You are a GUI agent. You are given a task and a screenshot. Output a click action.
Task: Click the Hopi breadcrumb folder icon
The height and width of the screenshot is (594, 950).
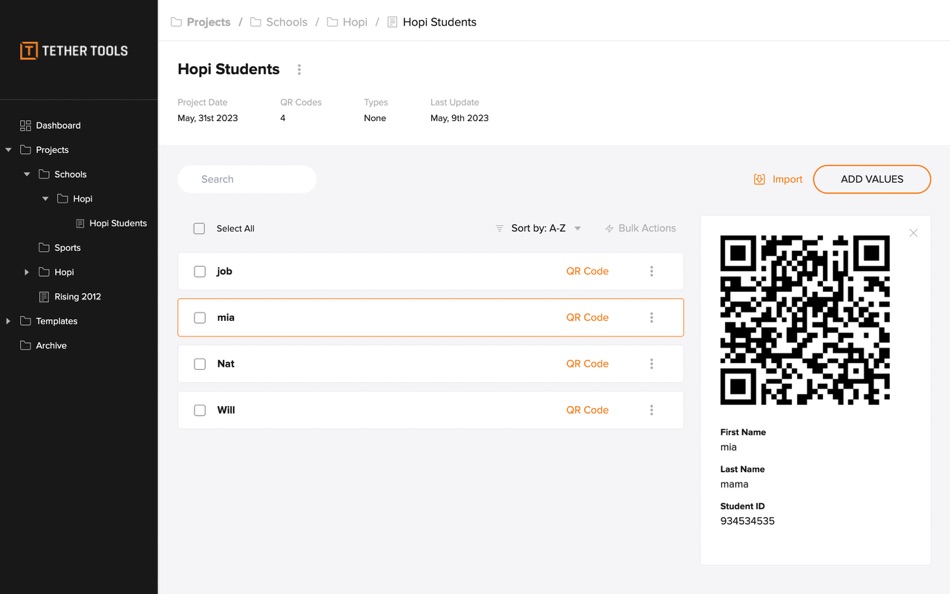coord(332,22)
